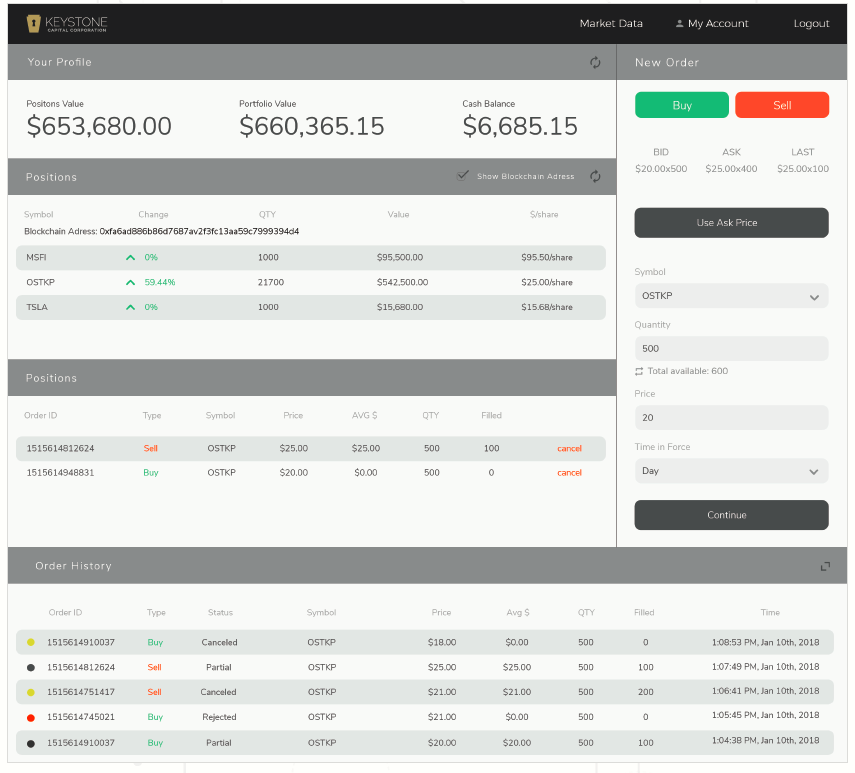Select the green Buy button
This screenshot has width=855, height=773.
point(682,105)
